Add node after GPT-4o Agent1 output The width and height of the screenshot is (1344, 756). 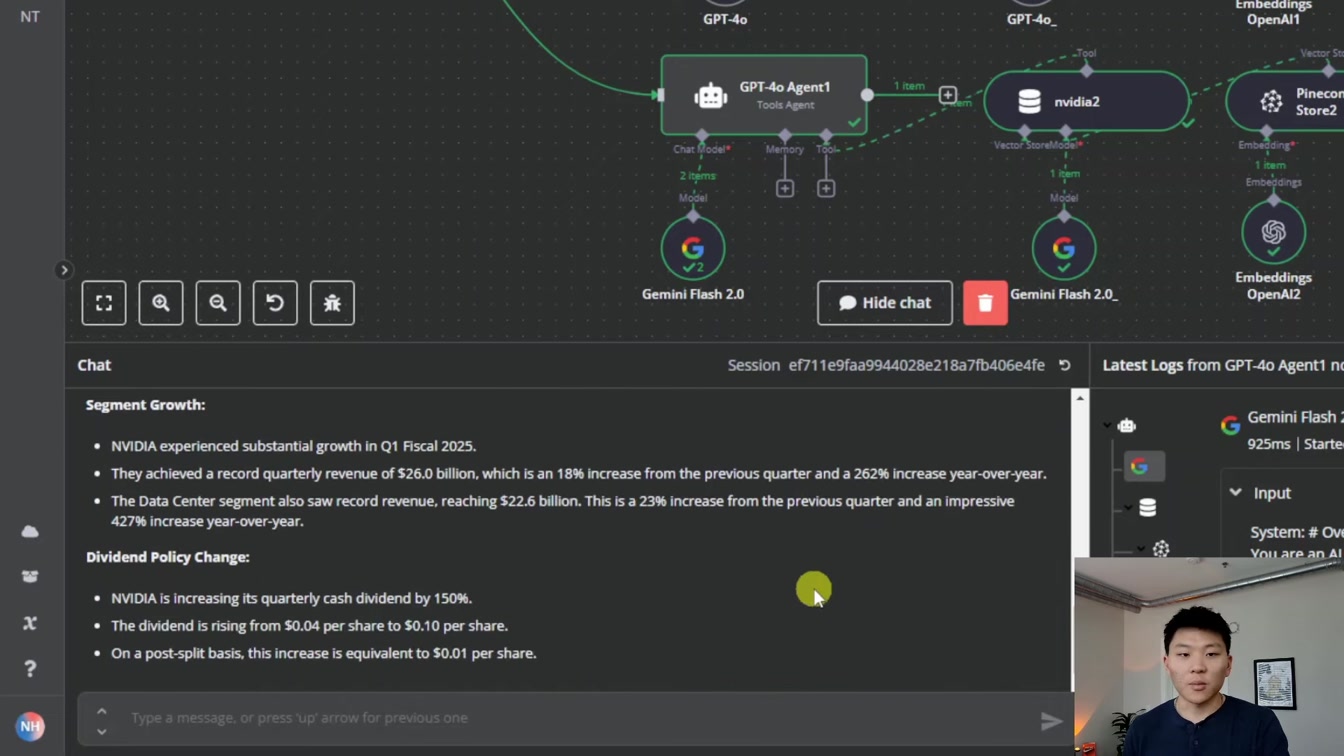point(947,95)
